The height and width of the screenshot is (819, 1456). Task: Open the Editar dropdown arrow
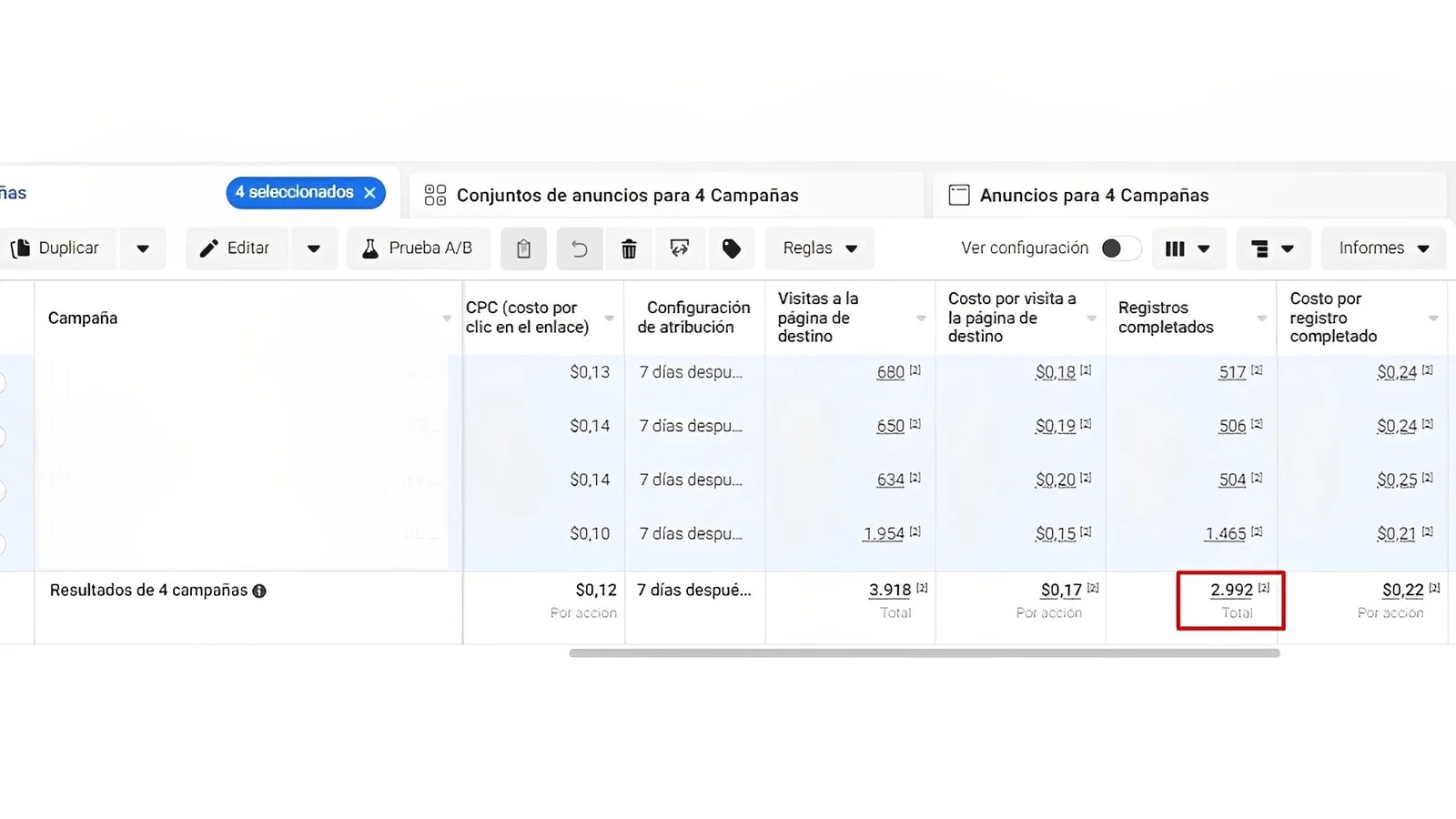314,248
